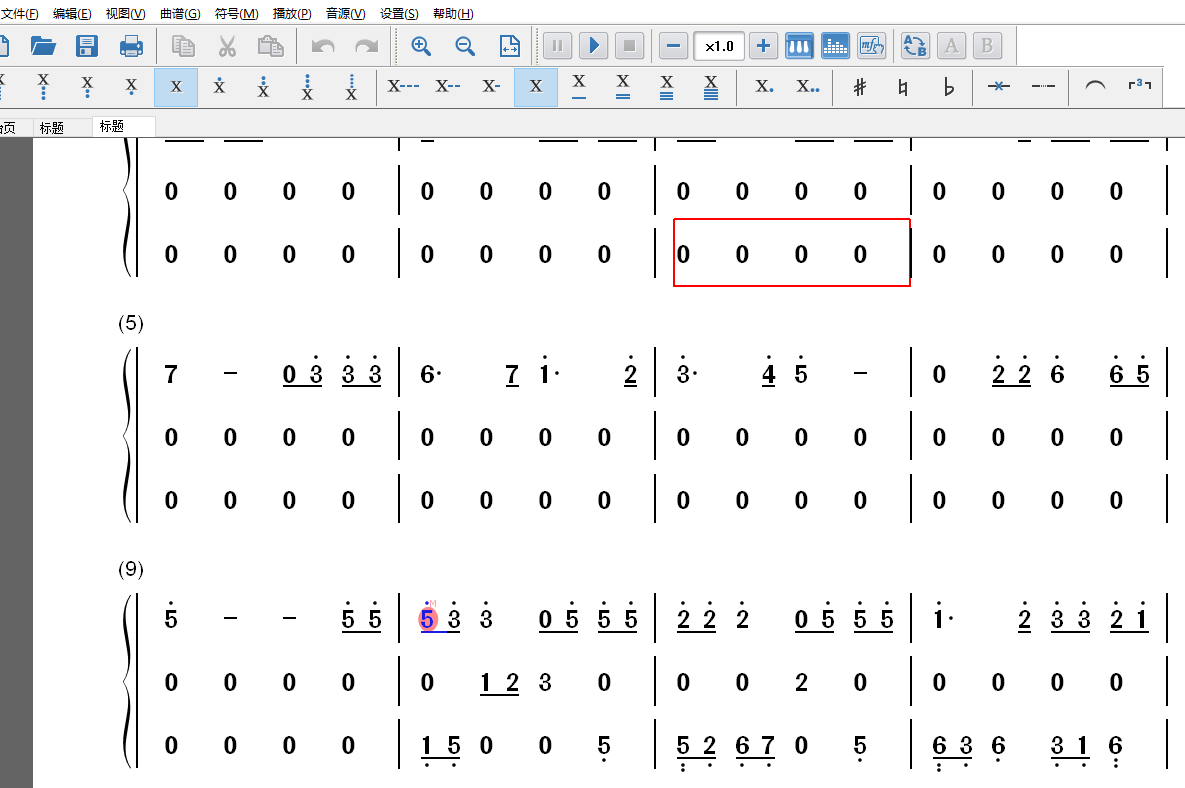Viewport: 1185px width, 788px height.
Task: Click the measure number label (9)
Action: tap(131, 569)
